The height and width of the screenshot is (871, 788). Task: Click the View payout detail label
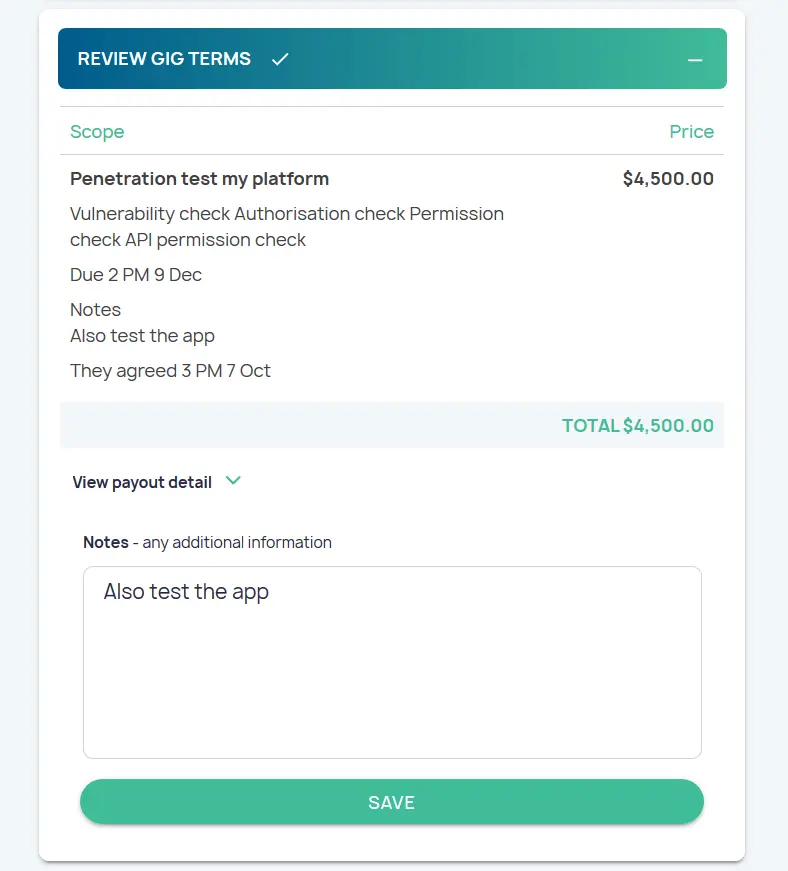(x=142, y=483)
